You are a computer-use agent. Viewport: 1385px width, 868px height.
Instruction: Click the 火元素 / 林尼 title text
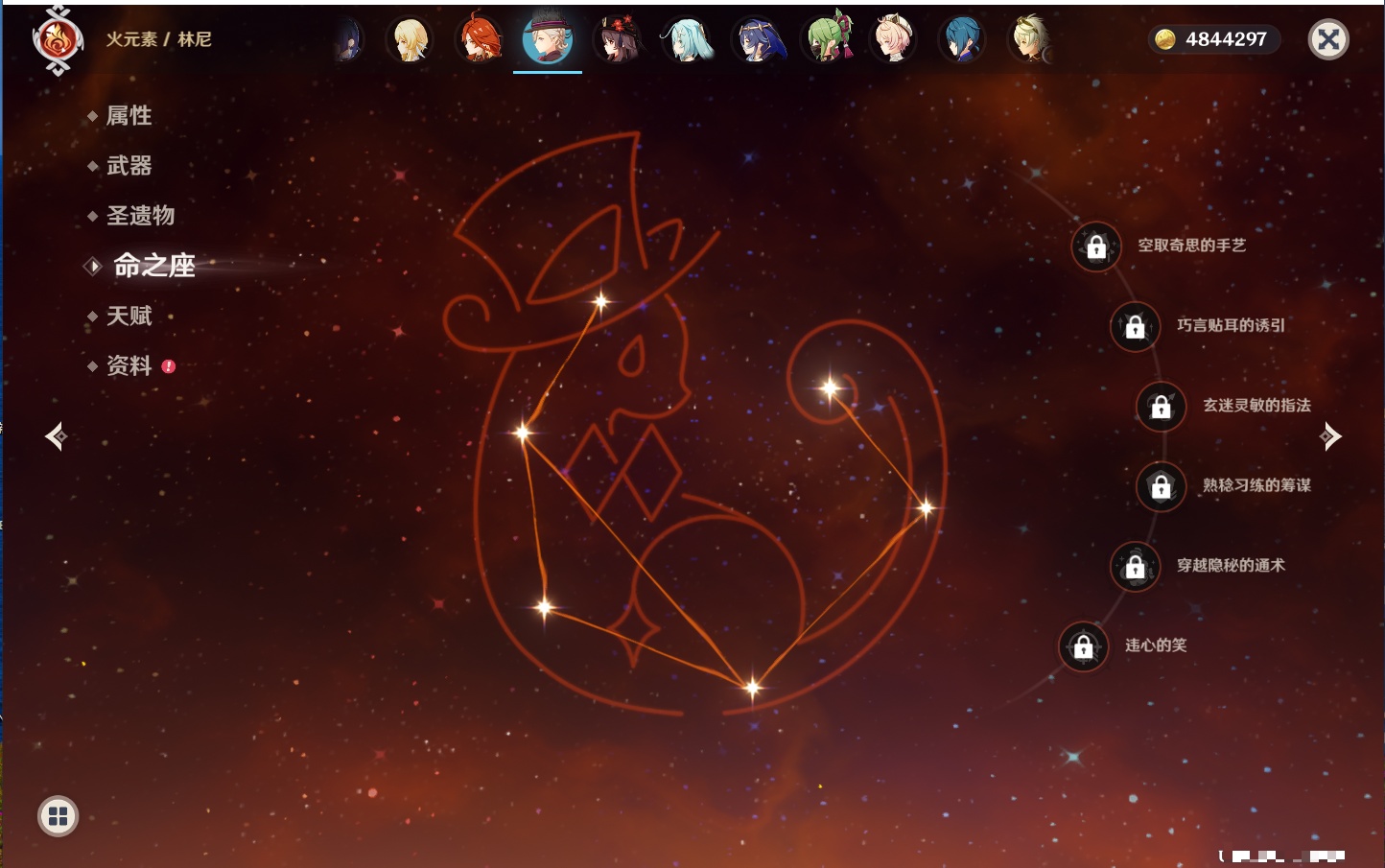pos(158,39)
